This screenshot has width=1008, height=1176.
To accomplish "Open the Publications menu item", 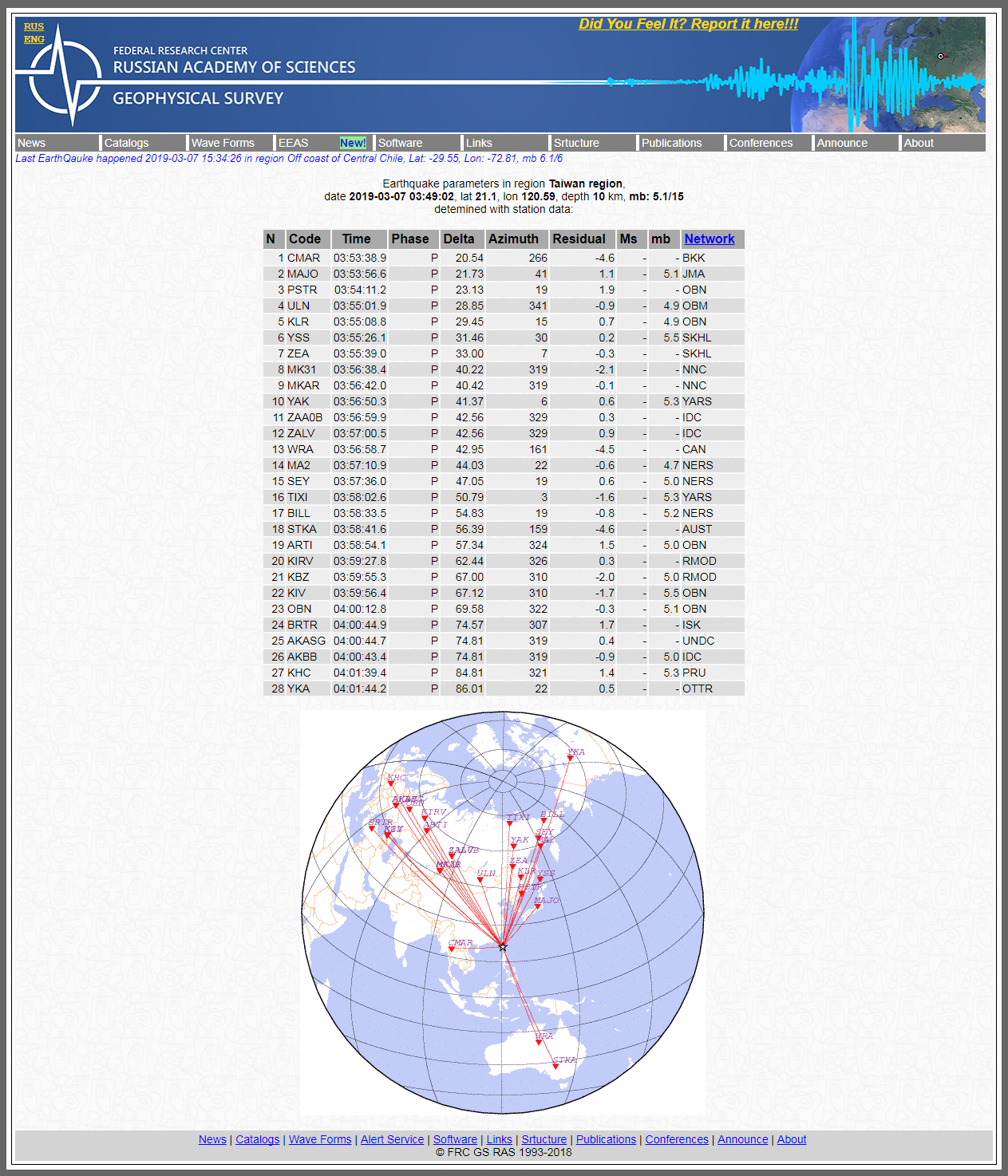I will [x=682, y=143].
